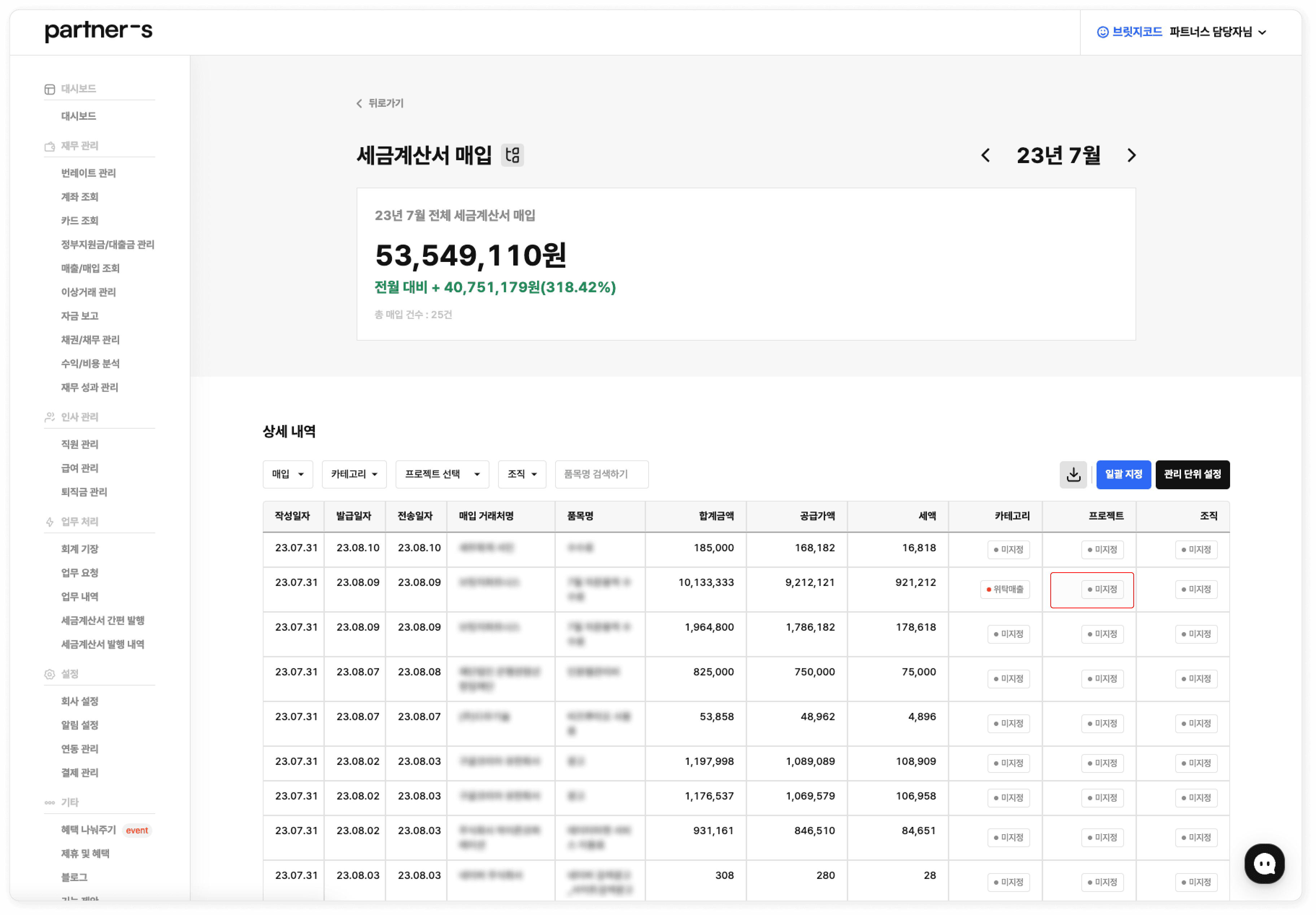Set 프로젝트 미지정 tag in 10,133,333 row

1102,590
